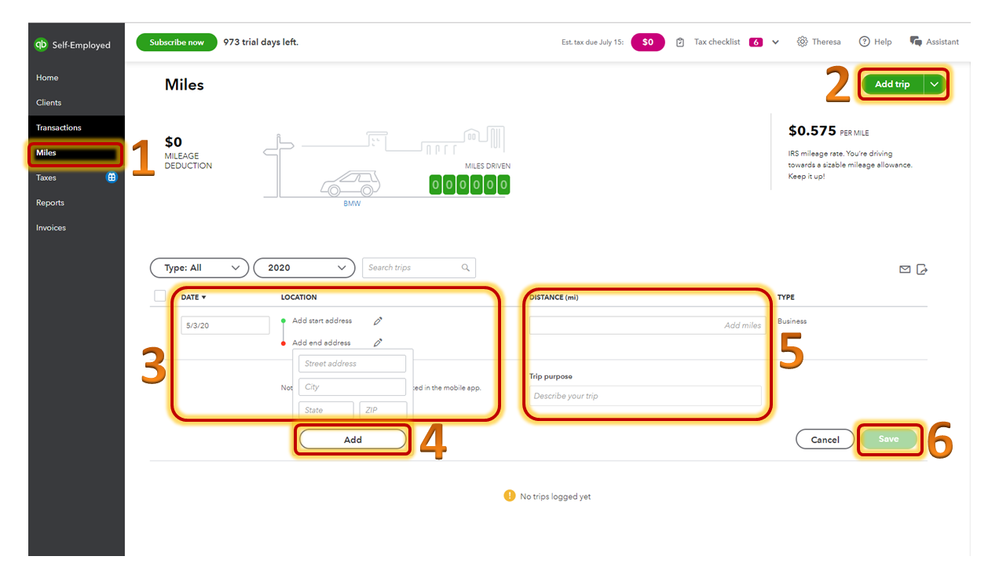Edit the end address pencil icon
Image resolution: width=999 pixels, height=582 pixels.
click(x=378, y=342)
